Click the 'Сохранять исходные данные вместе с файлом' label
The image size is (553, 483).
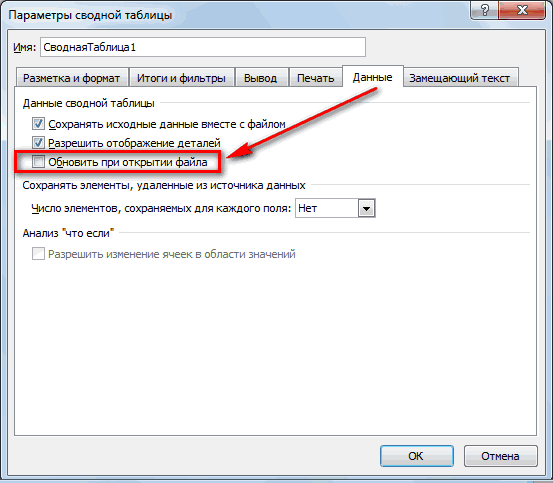click(x=167, y=124)
